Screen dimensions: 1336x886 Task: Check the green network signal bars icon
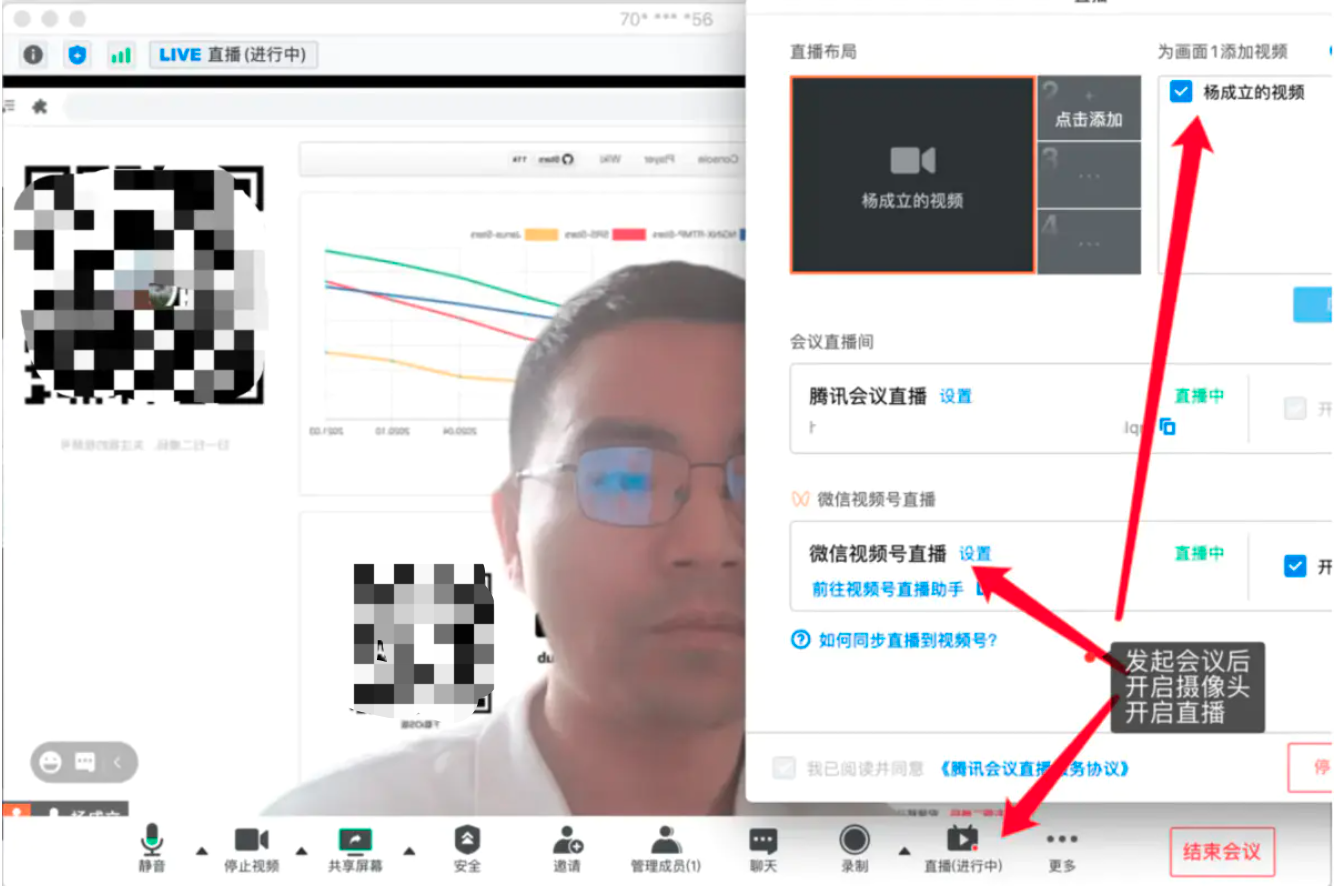pyautogui.click(x=121, y=54)
